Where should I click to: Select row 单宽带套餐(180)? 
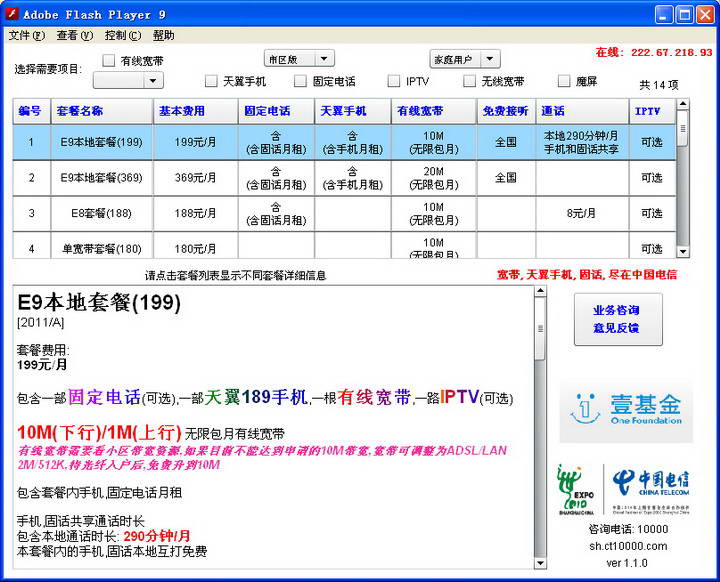tap(344, 245)
